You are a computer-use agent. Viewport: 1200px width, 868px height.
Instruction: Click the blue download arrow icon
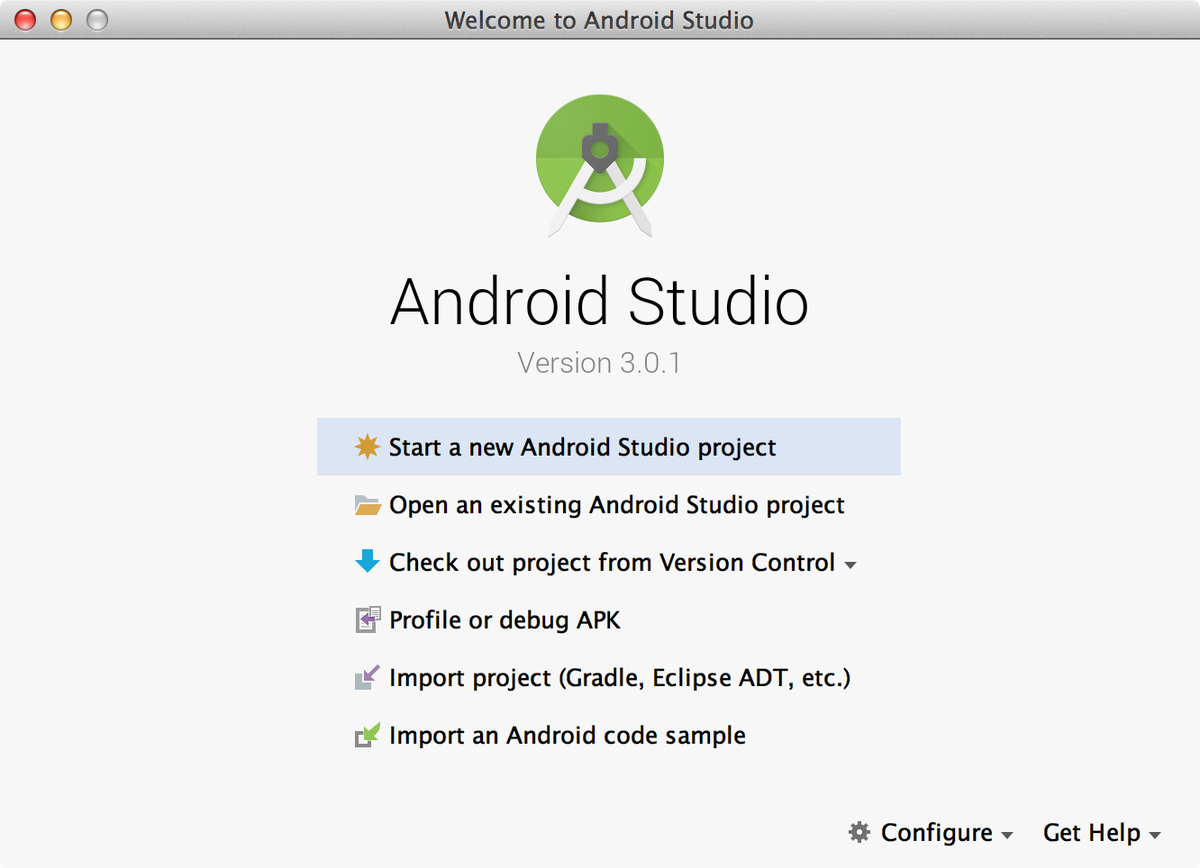pos(368,561)
